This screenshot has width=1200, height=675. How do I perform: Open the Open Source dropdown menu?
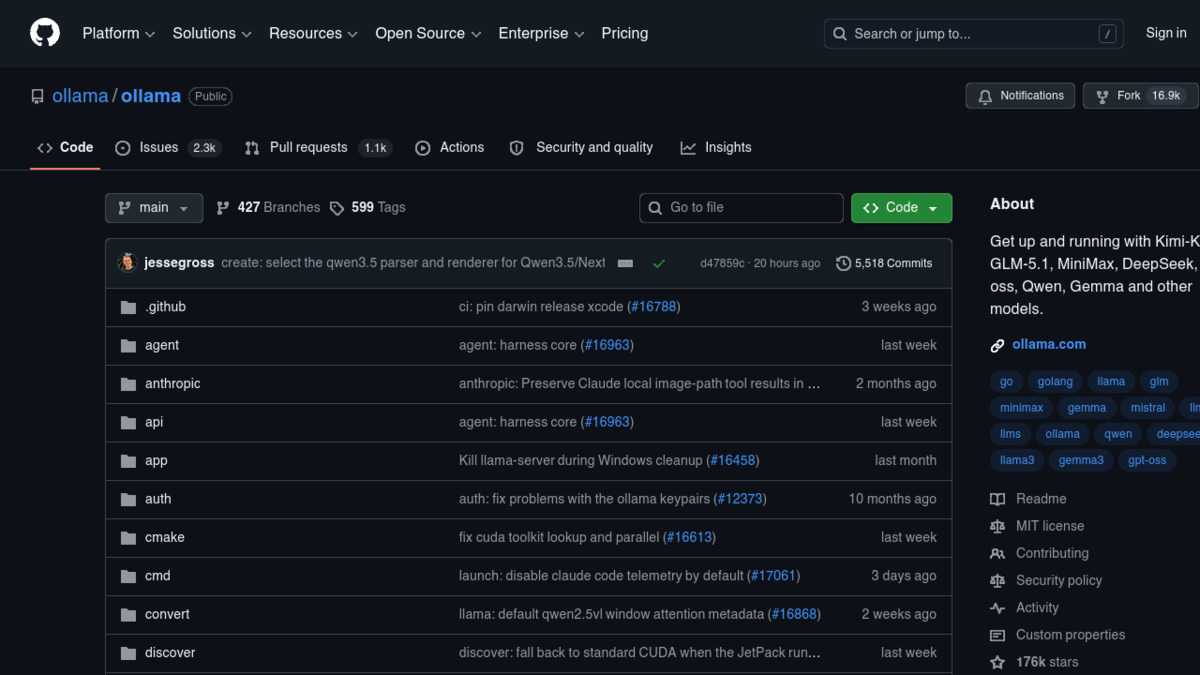click(x=428, y=33)
